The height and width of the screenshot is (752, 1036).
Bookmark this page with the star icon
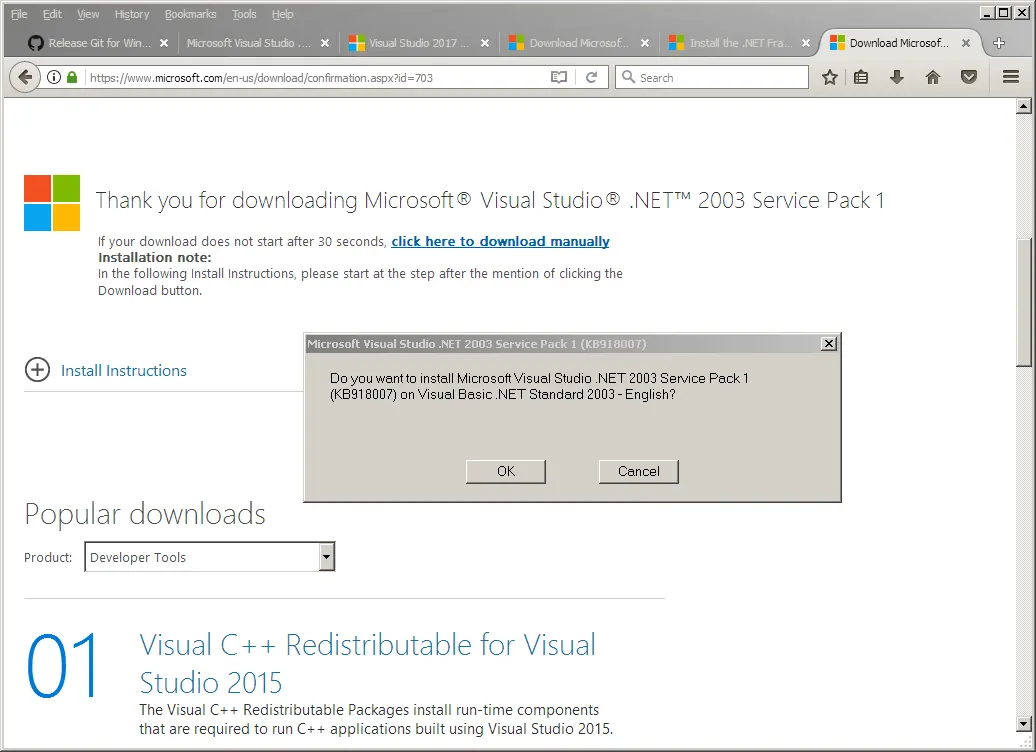[830, 77]
